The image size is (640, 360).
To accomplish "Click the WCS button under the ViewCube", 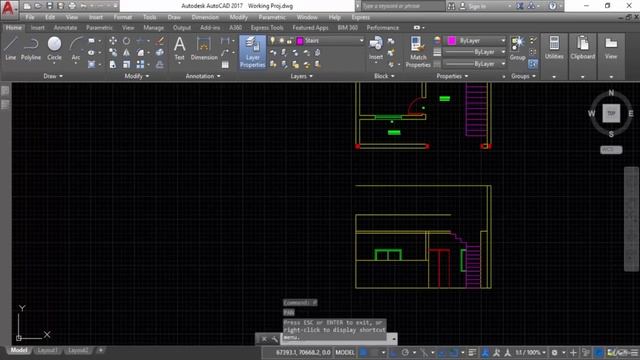I will click(x=611, y=149).
